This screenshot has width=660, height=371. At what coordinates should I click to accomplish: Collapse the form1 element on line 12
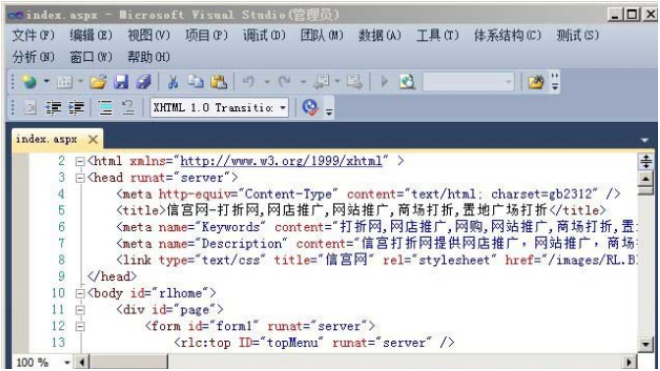point(80,326)
